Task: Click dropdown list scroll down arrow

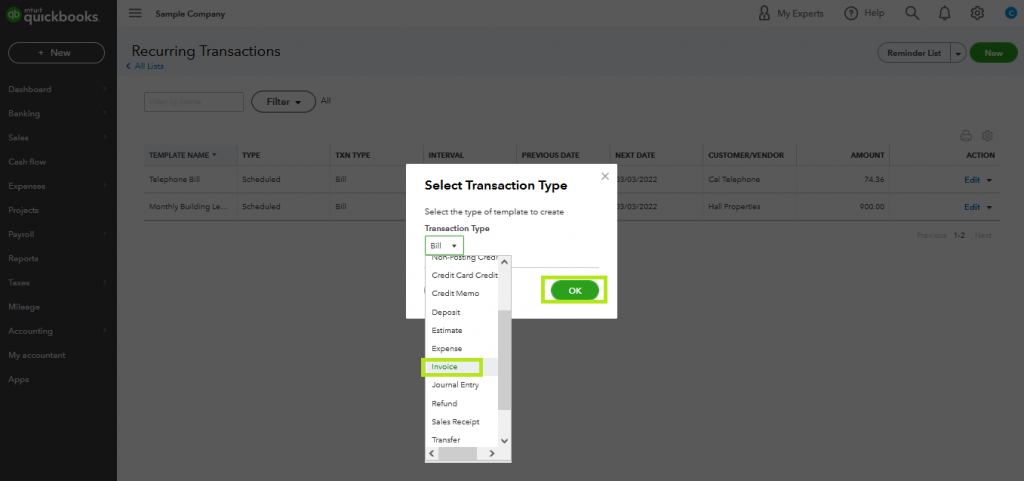Action: (504, 441)
